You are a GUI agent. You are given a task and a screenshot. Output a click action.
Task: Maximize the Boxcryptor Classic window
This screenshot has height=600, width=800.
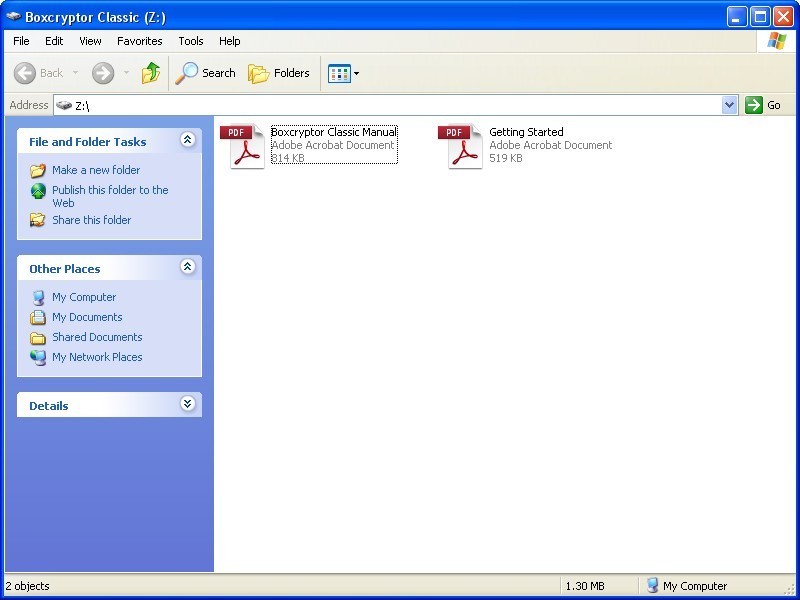[x=760, y=17]
